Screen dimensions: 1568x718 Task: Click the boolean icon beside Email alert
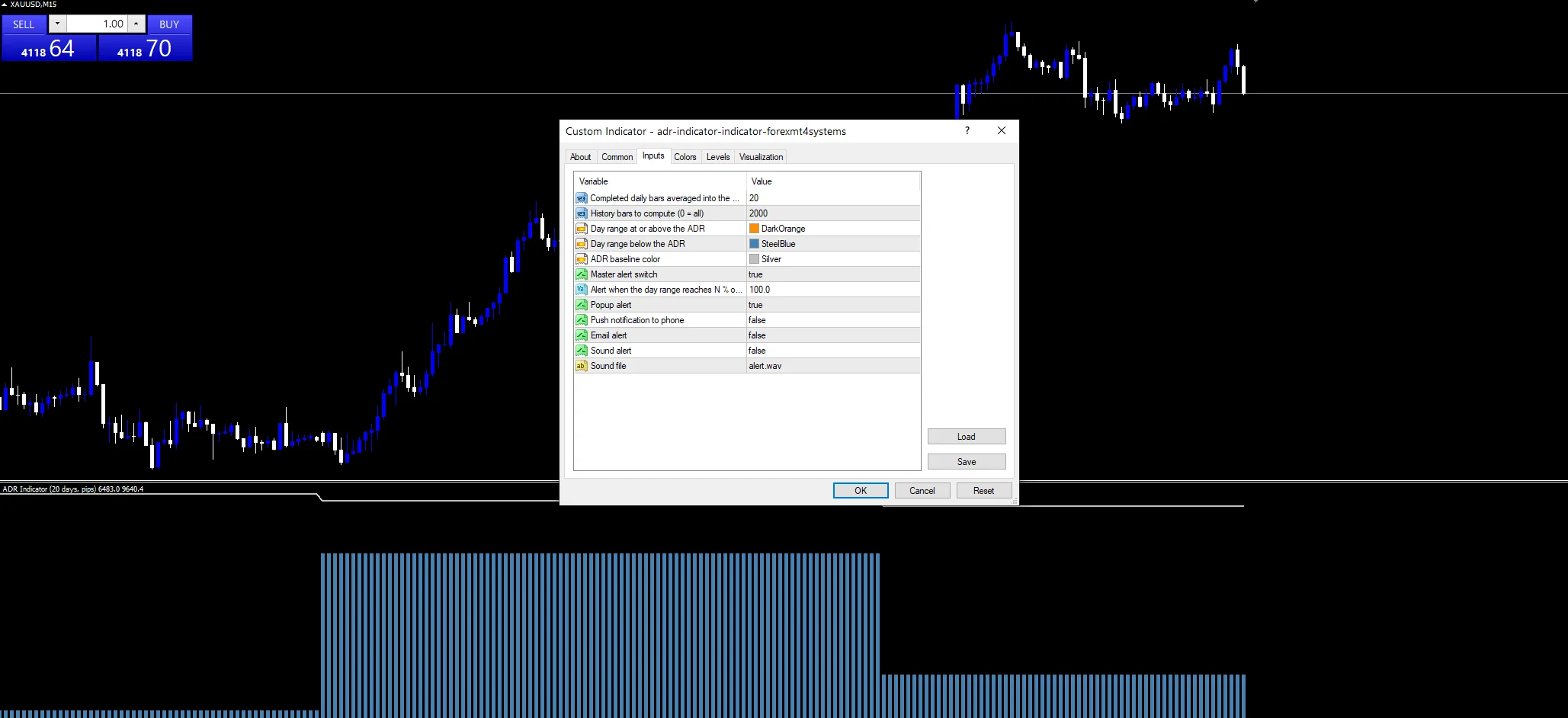pos(582,335)
